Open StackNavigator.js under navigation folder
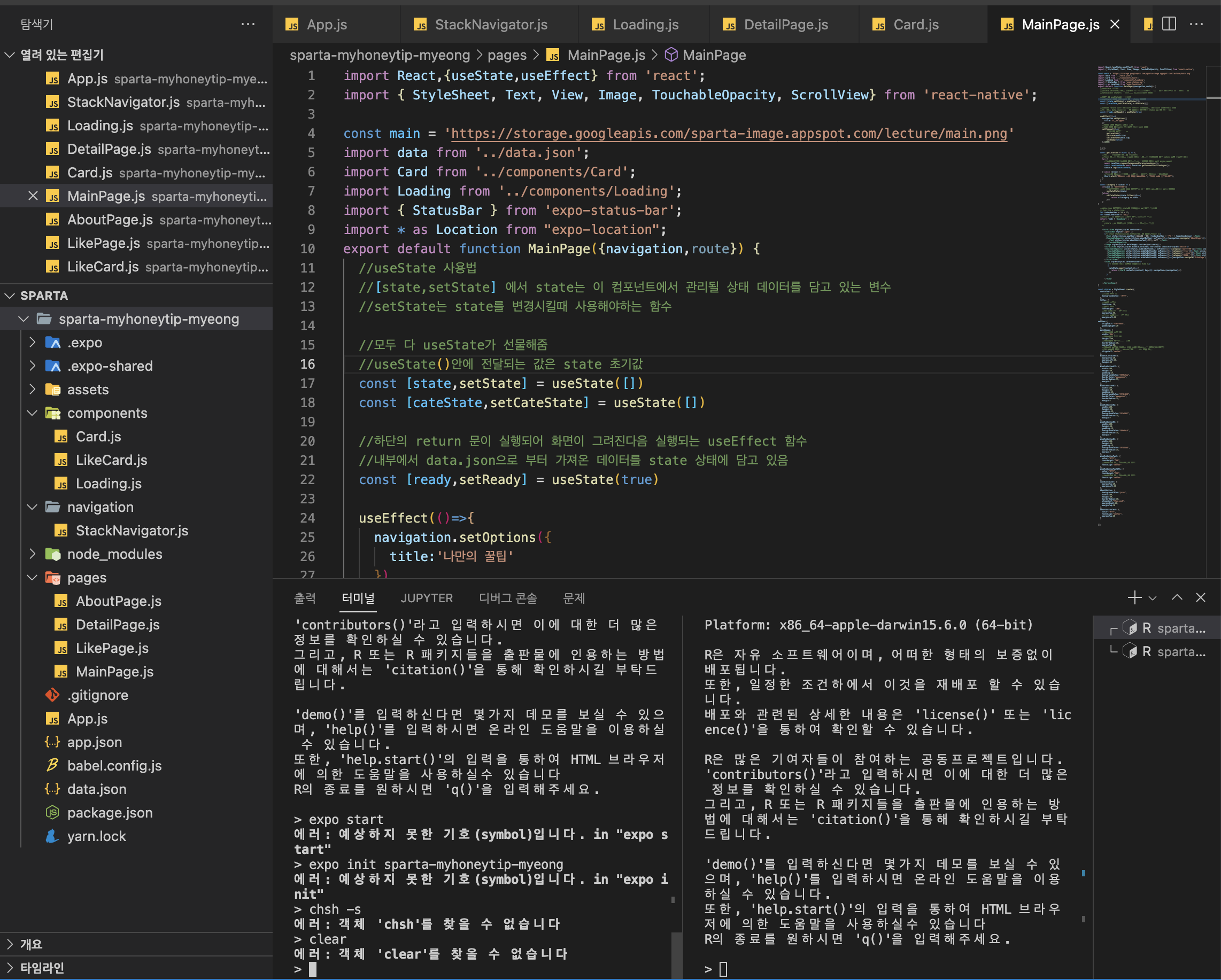 132,531
